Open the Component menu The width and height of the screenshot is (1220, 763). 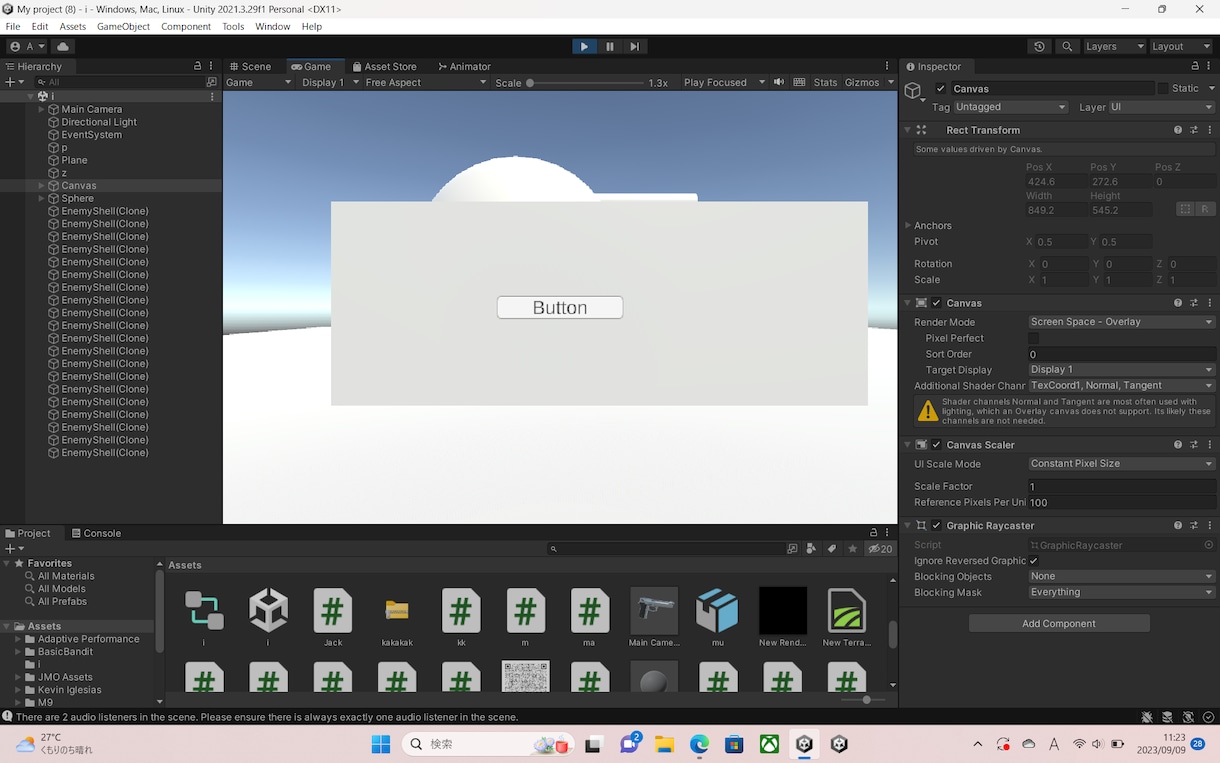tap(186, 26)
